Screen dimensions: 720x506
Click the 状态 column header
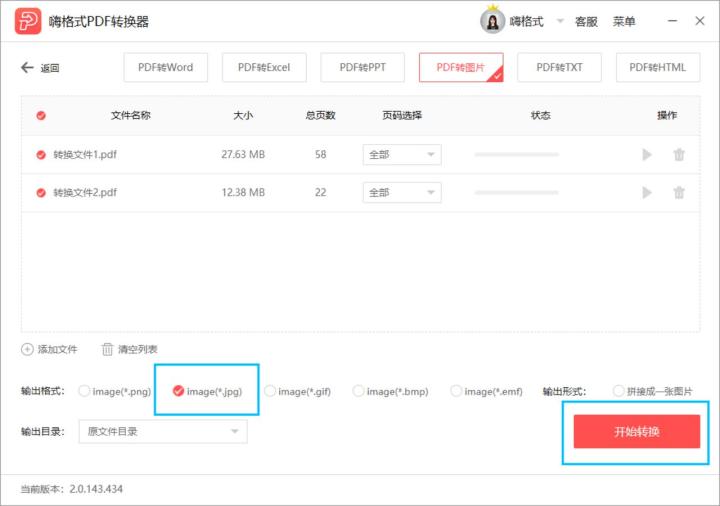coord(540,115)
